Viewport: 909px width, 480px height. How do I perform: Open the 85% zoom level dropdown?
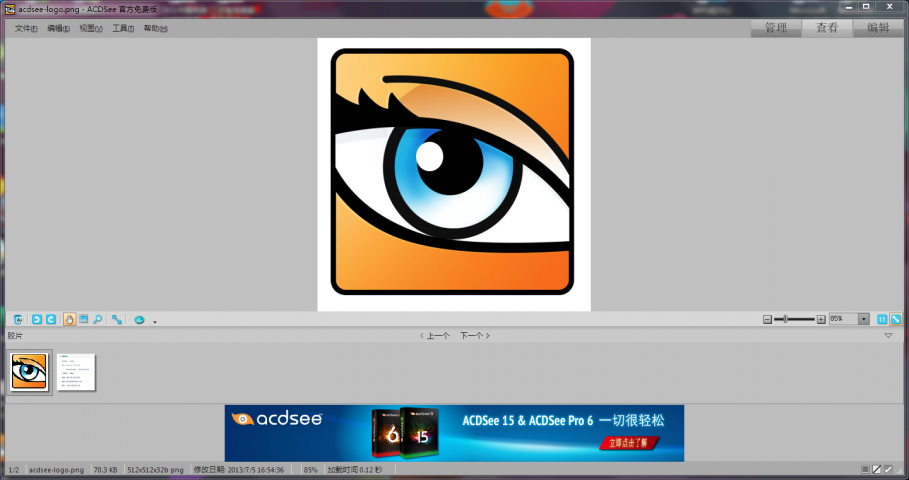click(864, 319)
